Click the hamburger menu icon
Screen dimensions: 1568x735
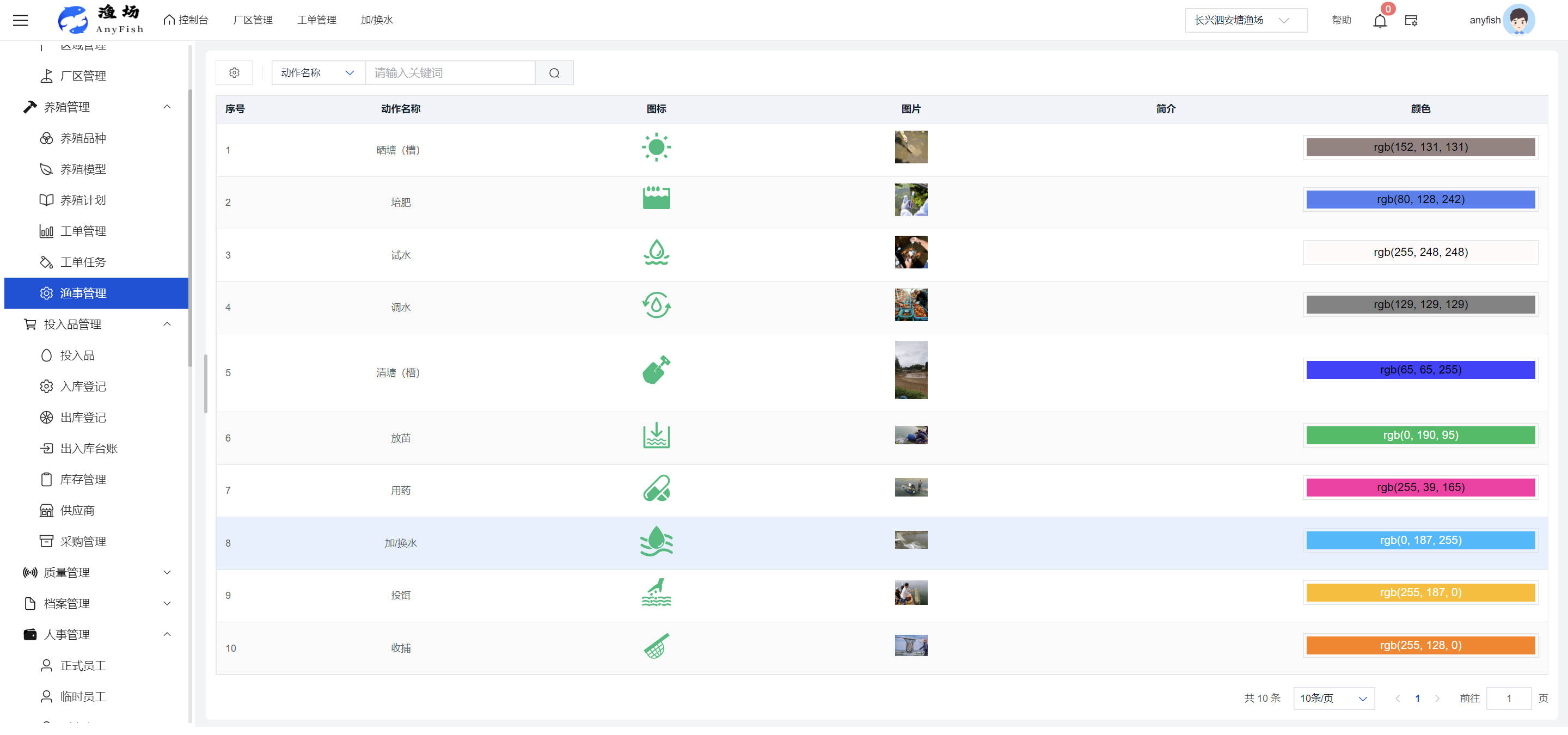click(x=20, y=20)
